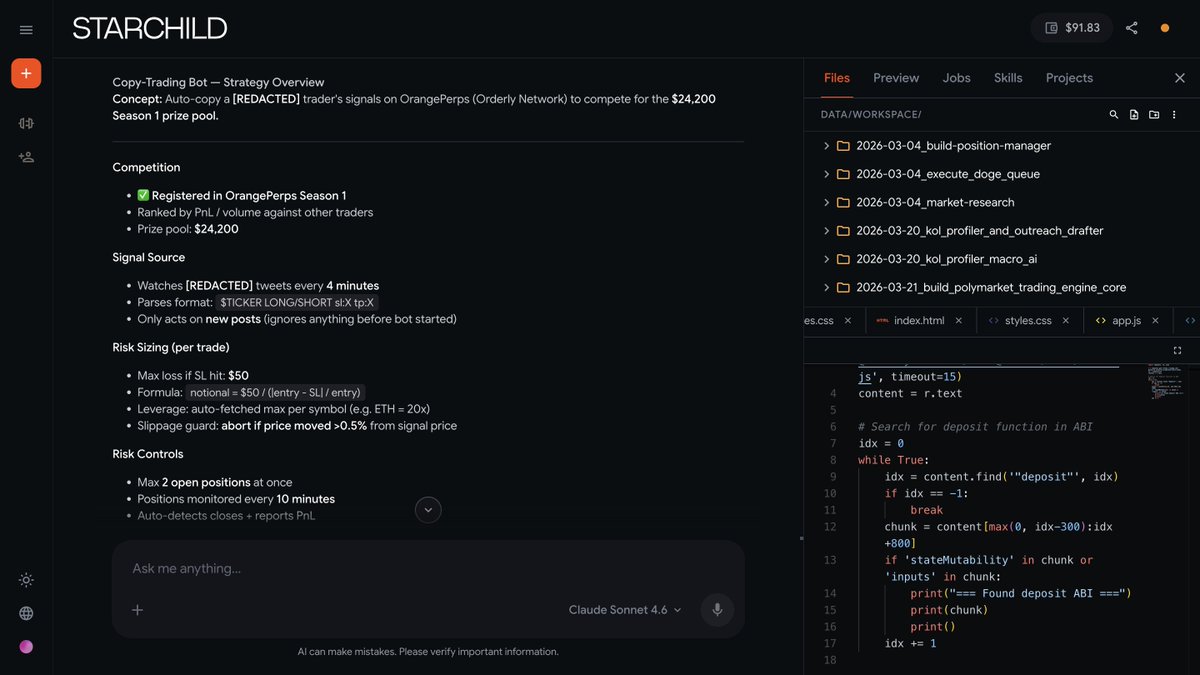
Task: Expand 2026-03-04_market-research chevron
Action: coord(826,202)
